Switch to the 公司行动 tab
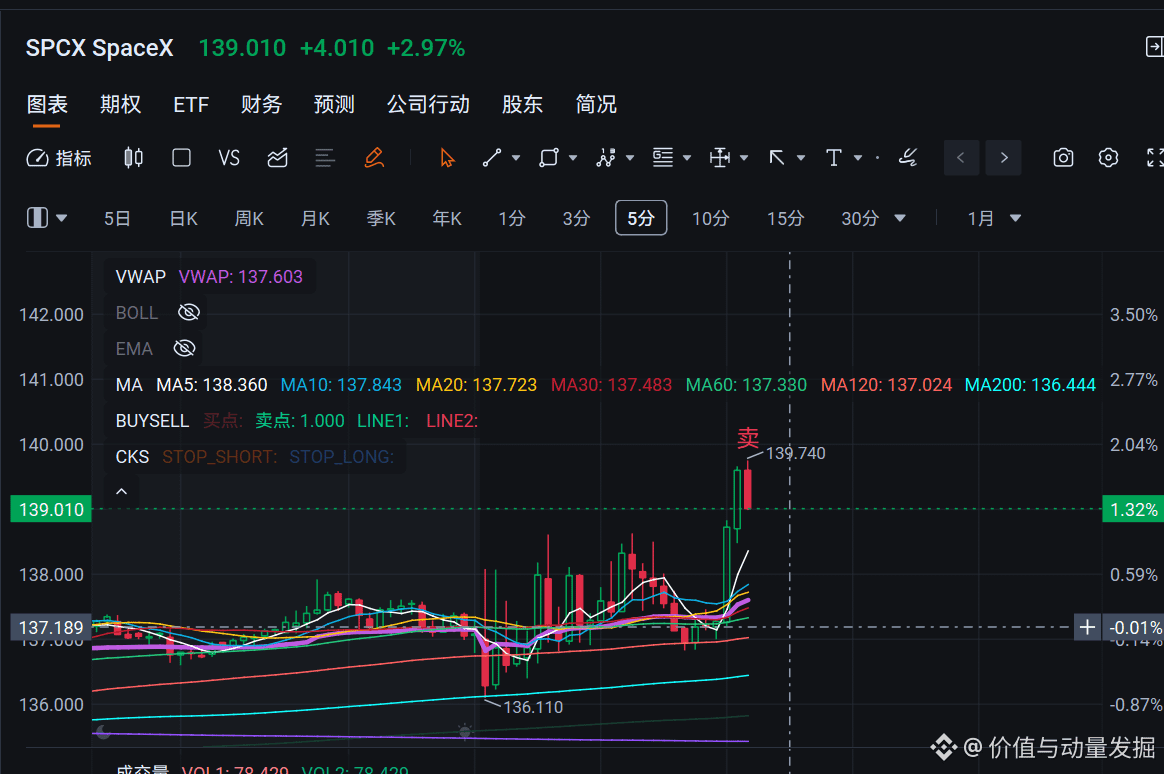1164x774 pixels. pyautogui.click(x=428, y=105)
